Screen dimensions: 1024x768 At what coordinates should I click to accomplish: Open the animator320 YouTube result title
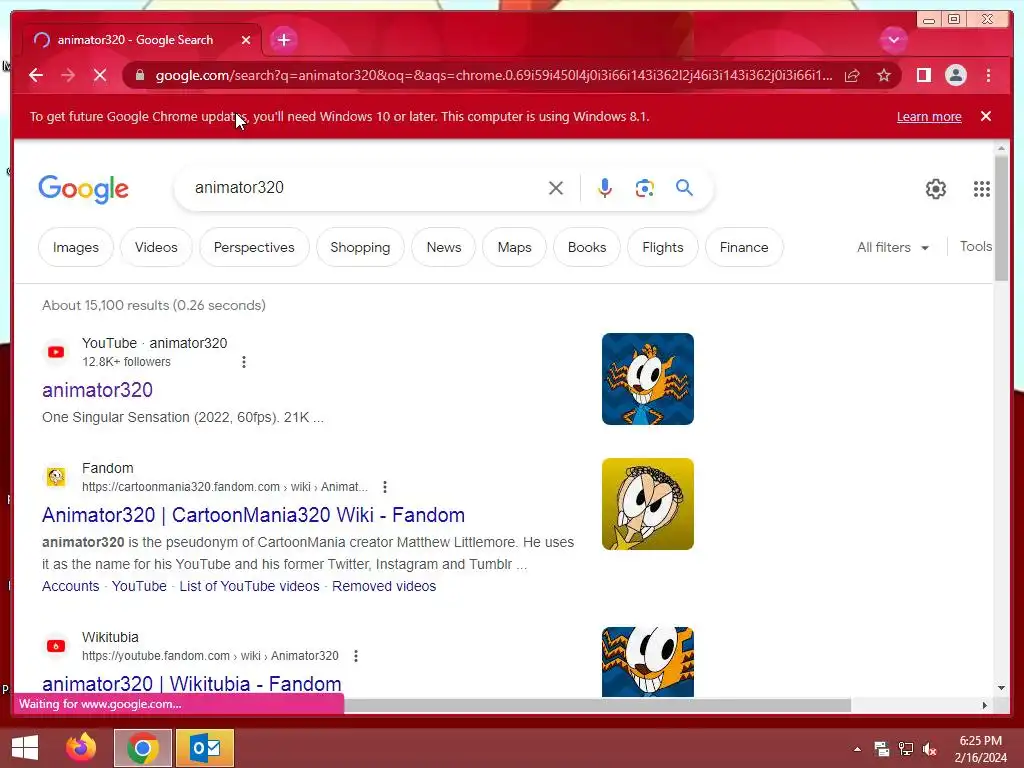[97, 390]
